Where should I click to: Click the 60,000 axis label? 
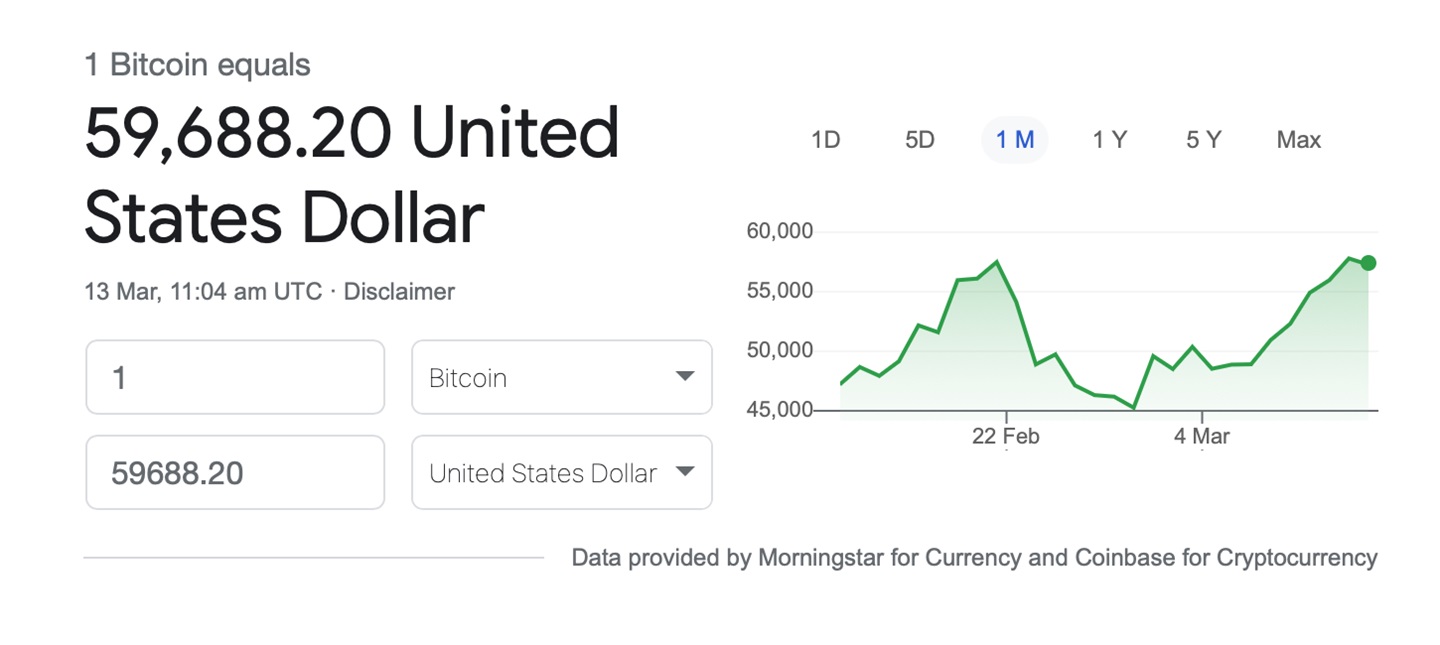click(780, 232)
